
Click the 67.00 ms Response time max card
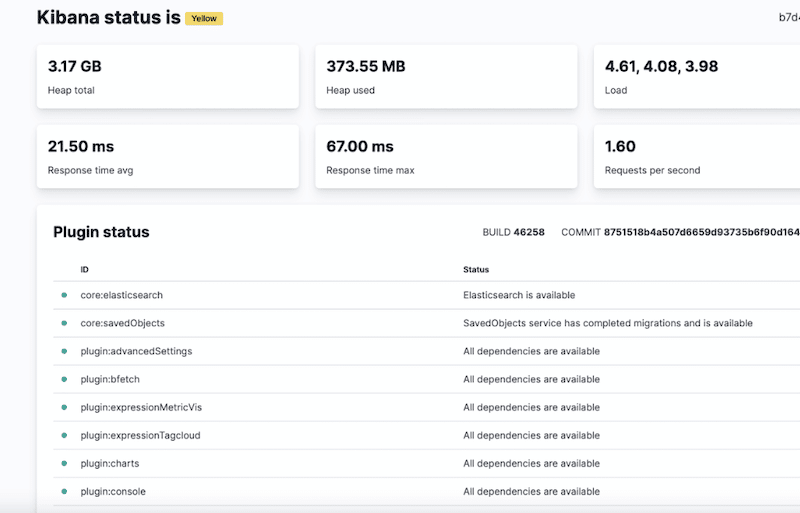446,157
